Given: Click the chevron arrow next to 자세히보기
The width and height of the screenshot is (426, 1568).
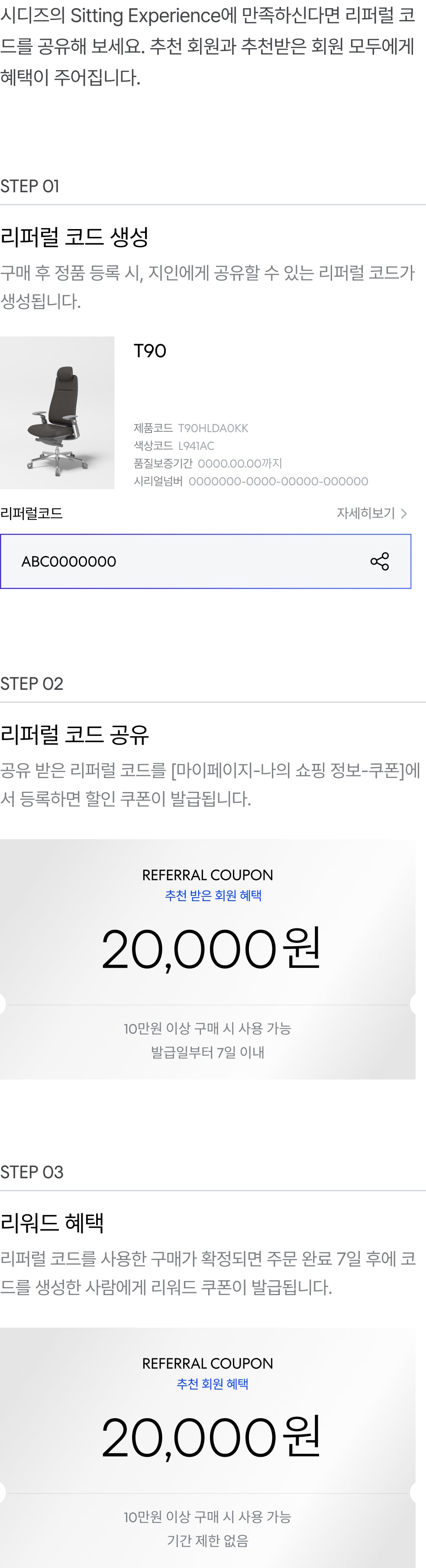Looking at the screenshot, I should (404, 514).
